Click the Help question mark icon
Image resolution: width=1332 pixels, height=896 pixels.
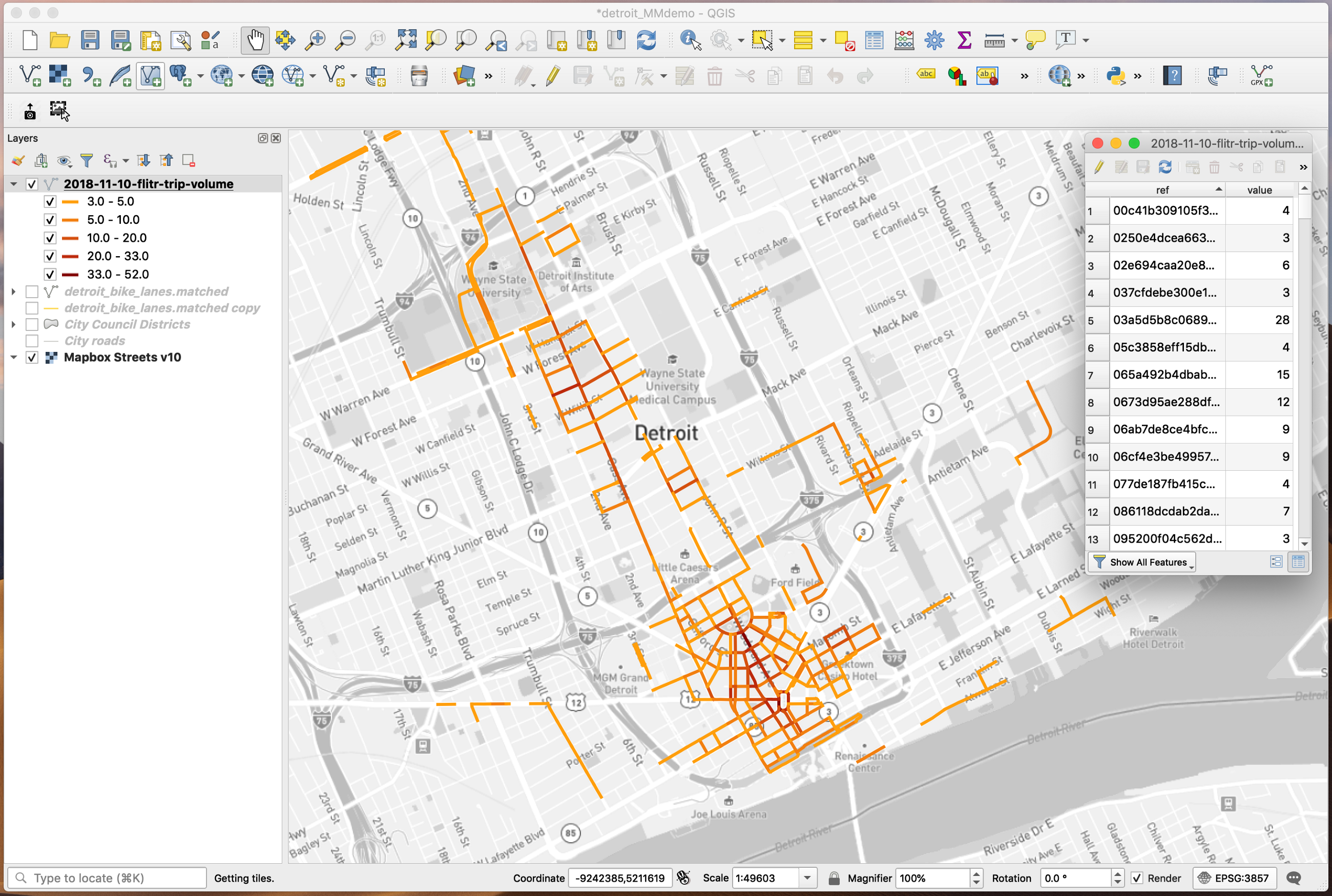(1173, 75)
